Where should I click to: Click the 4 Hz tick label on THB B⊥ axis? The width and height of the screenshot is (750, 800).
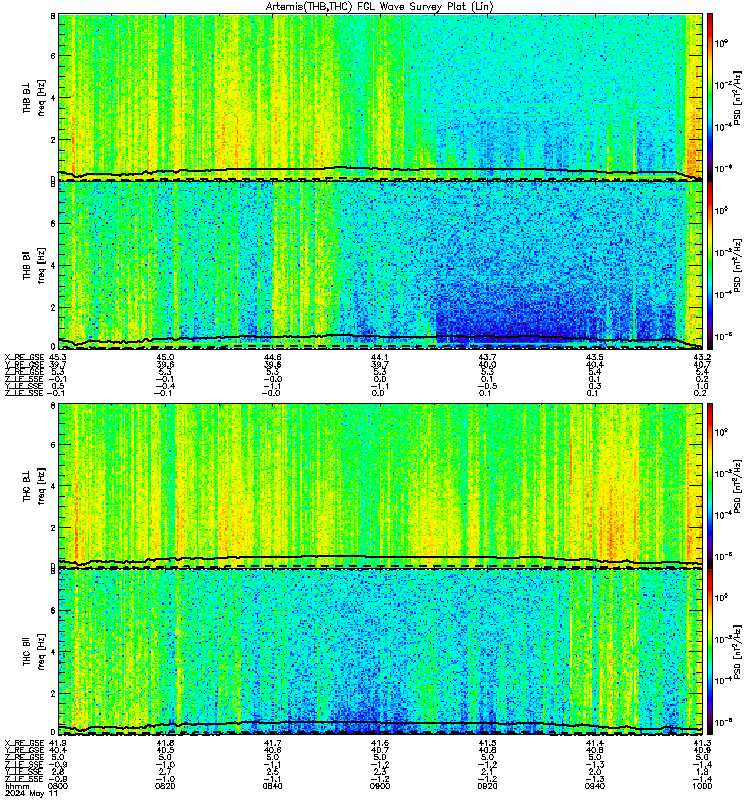pos(53,97)
